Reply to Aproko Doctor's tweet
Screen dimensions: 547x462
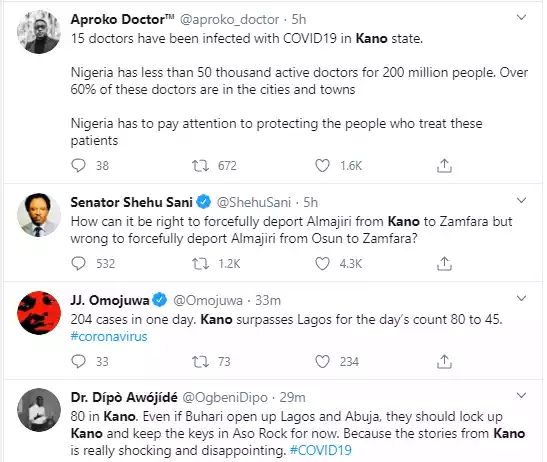coord(78,165)
